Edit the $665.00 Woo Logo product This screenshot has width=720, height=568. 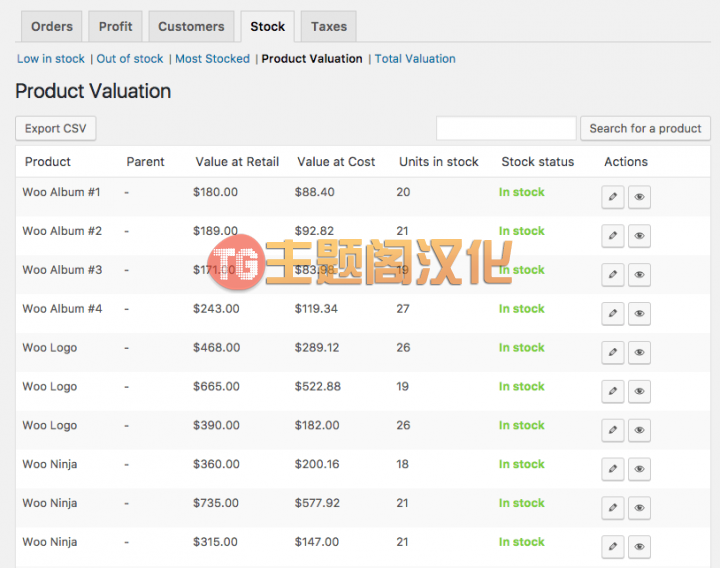pos(613,391)
